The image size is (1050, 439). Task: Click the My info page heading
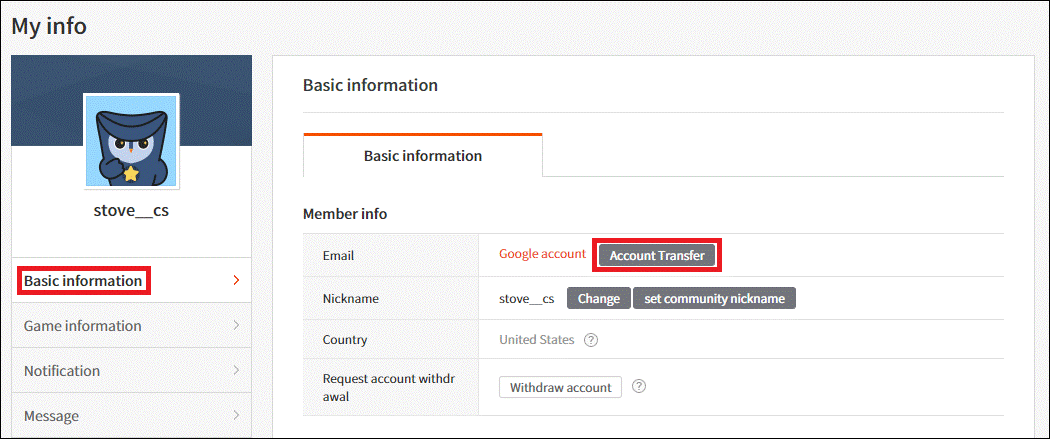pyautogui.click(x=49, y=26)
